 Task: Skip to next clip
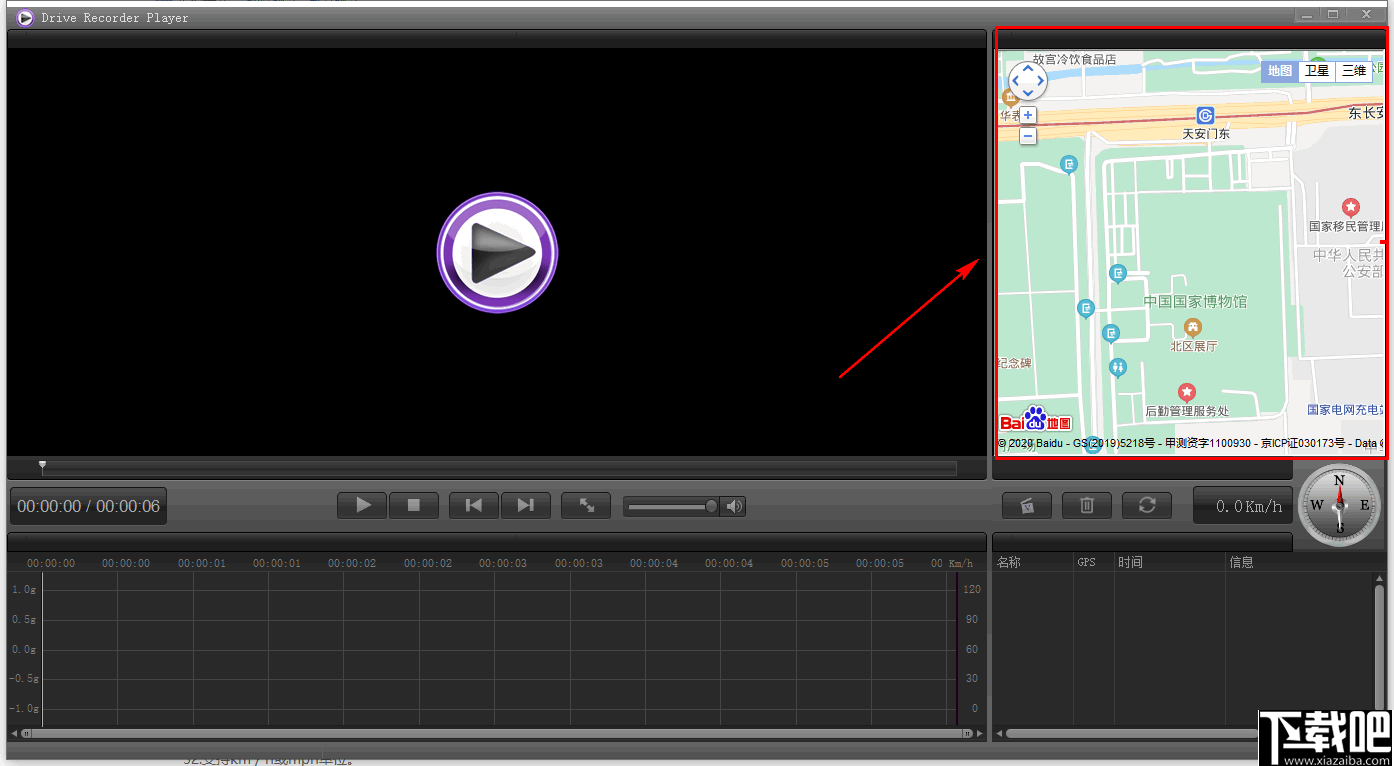[526, 505]
